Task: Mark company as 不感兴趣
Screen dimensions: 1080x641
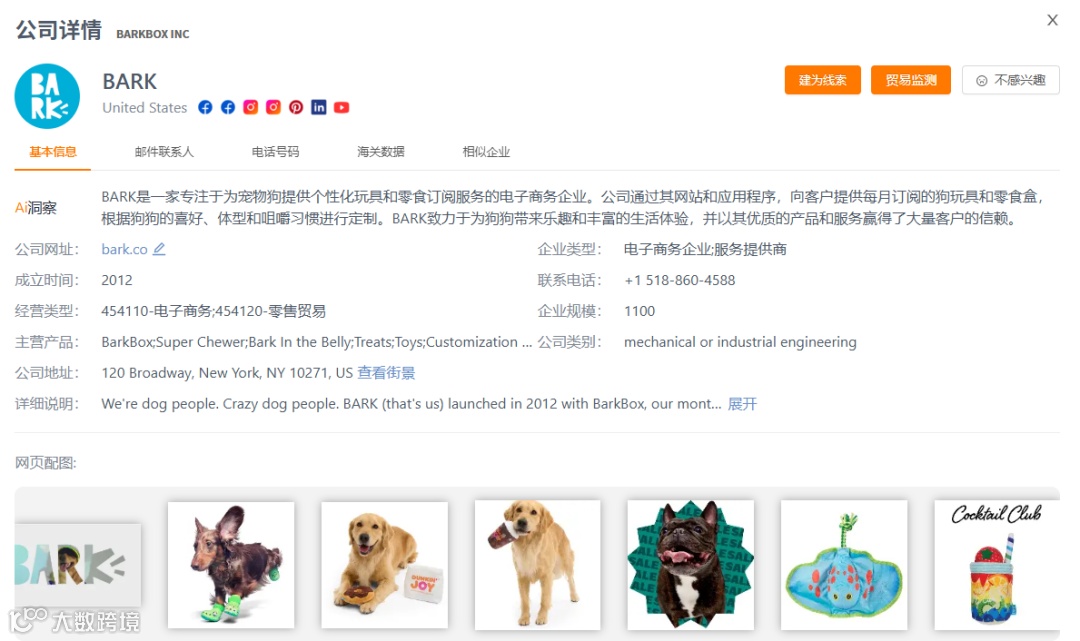Action: [1010, 80]
